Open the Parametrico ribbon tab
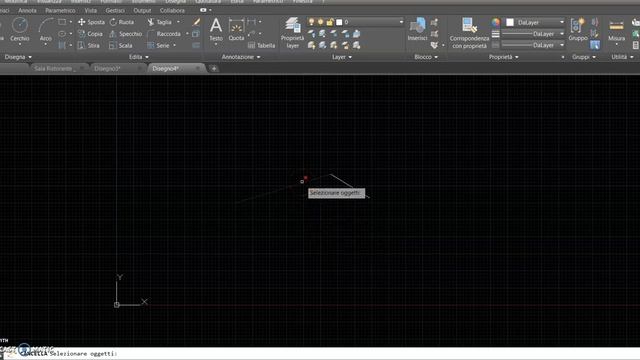Screen dimensions: 640x360 [60, 10]
